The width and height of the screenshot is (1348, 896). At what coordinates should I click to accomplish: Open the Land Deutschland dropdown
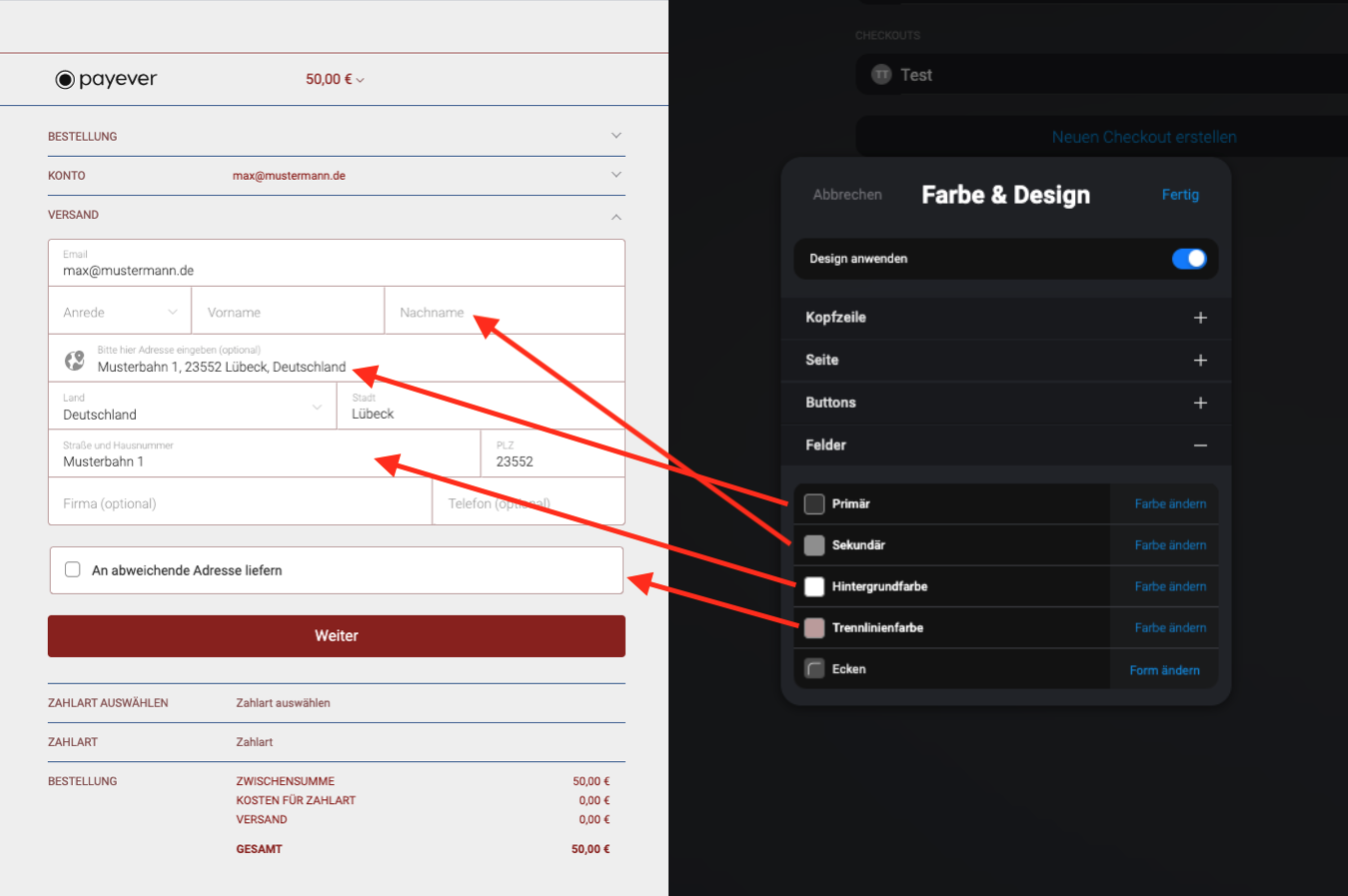[192, 407]
